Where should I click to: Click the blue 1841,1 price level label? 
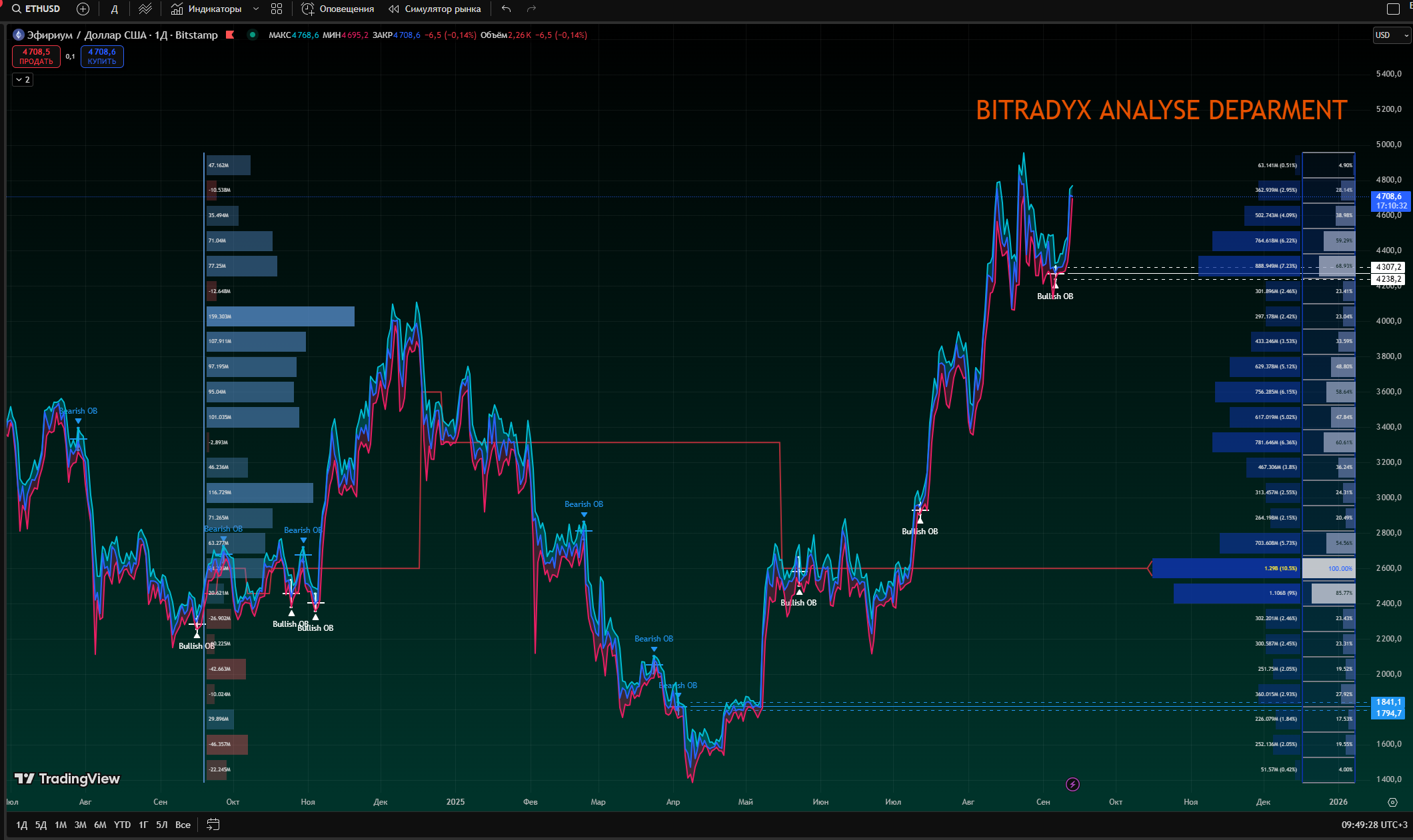(x=1388, y=702)
